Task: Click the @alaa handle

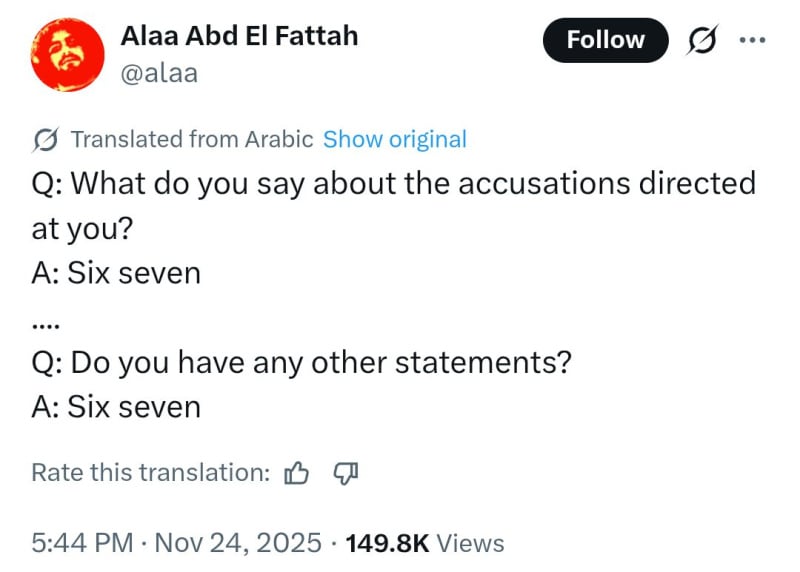Action: click(159, 73)
